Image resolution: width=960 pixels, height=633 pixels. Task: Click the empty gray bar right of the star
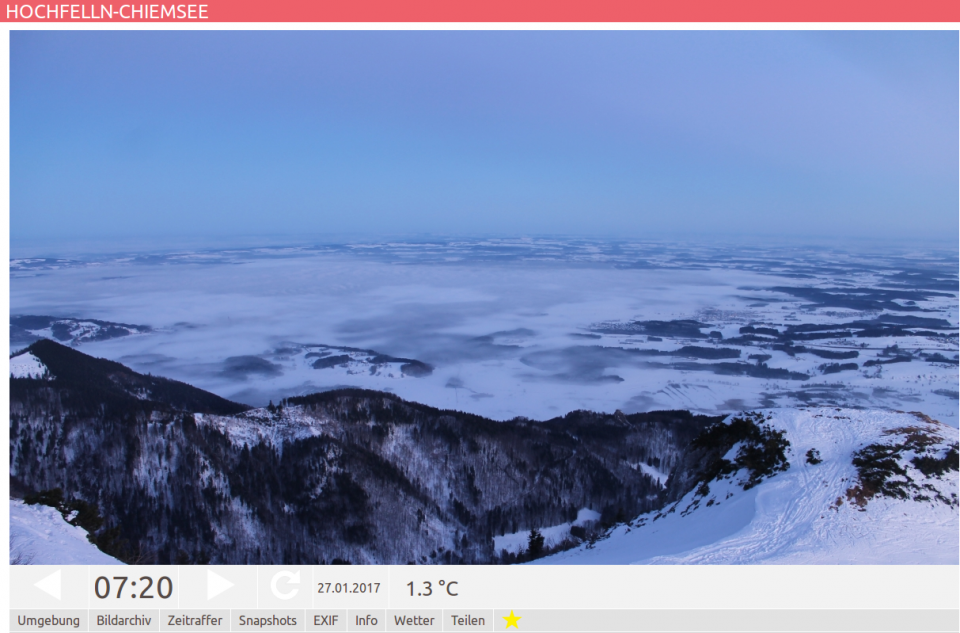tap(740, 620)
